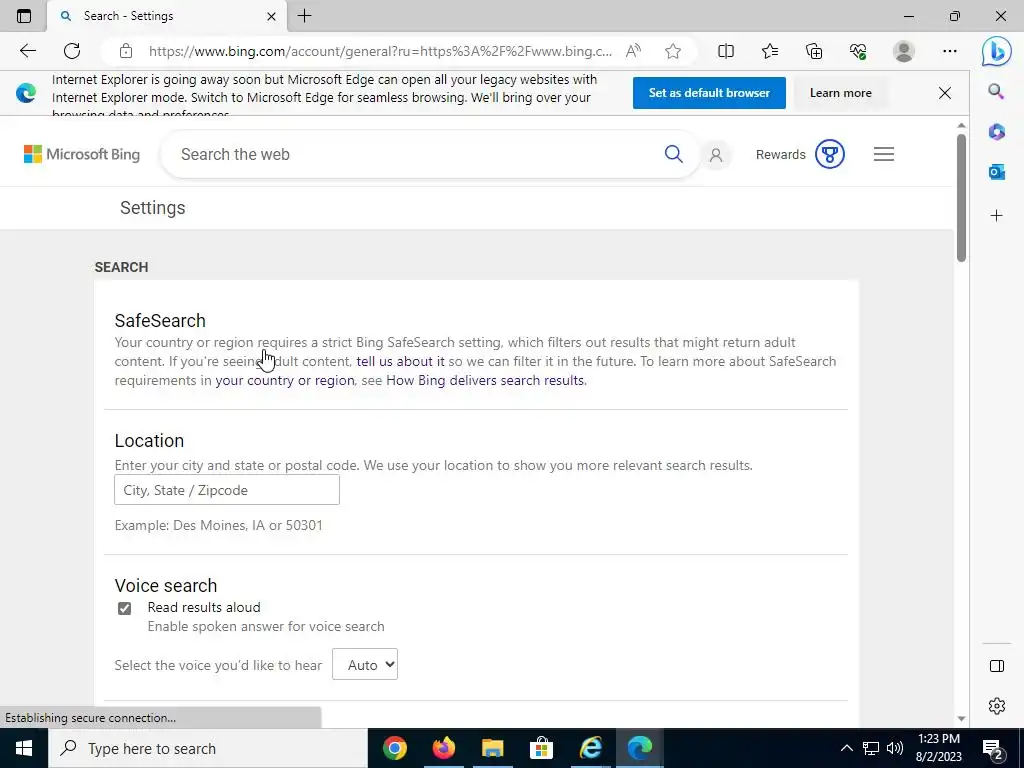The image size is (1024, 768).
Task: Open the browser profile avatar
Action: [x=904, y=51]
